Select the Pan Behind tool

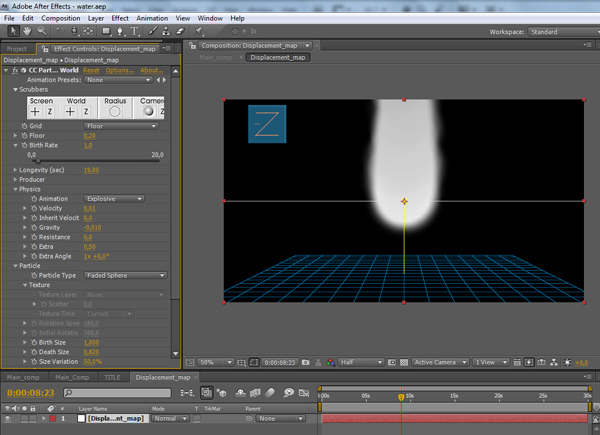pyautogui.click(x=88, y=31)
